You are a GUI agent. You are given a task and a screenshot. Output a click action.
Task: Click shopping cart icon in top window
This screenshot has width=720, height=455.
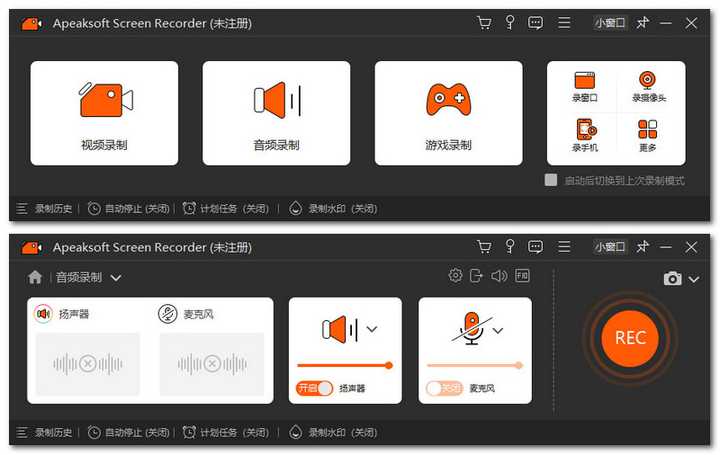tap(484, 23)
